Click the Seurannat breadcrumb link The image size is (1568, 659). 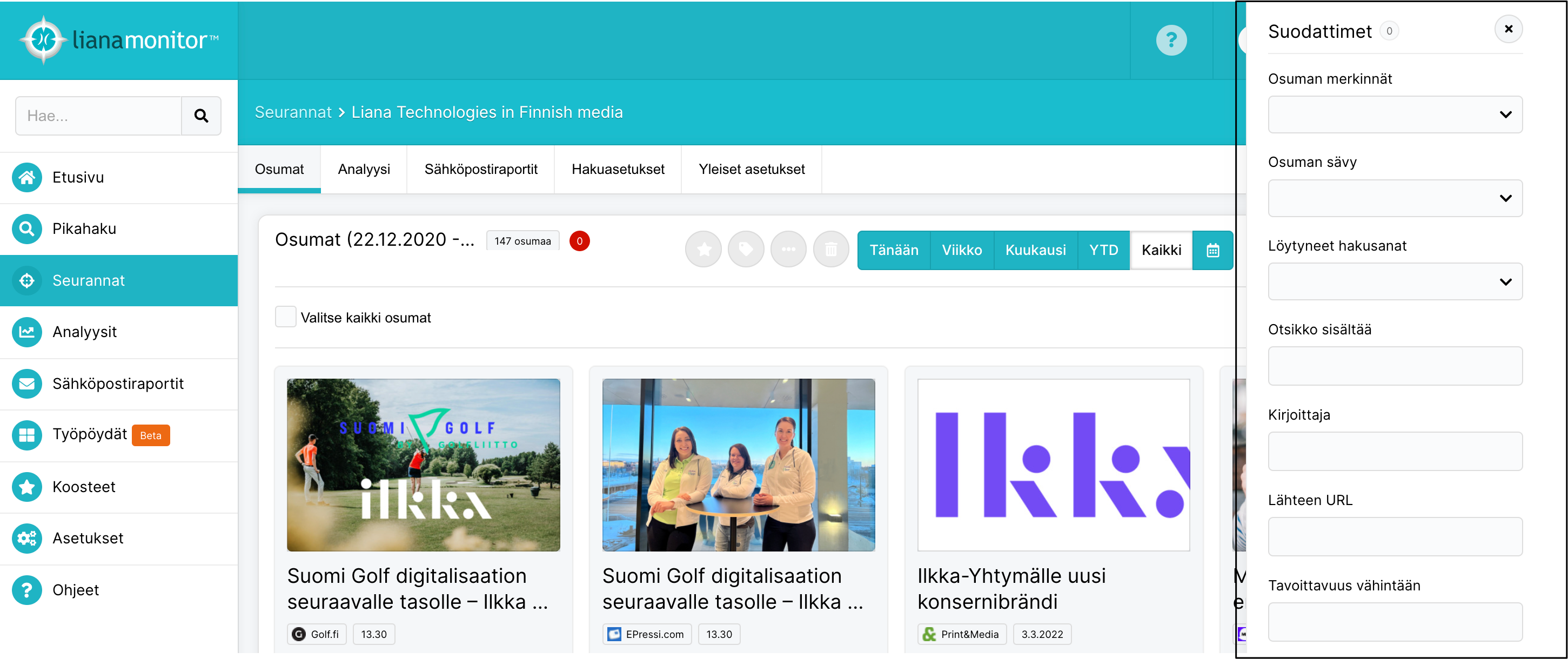click(293, 112)
